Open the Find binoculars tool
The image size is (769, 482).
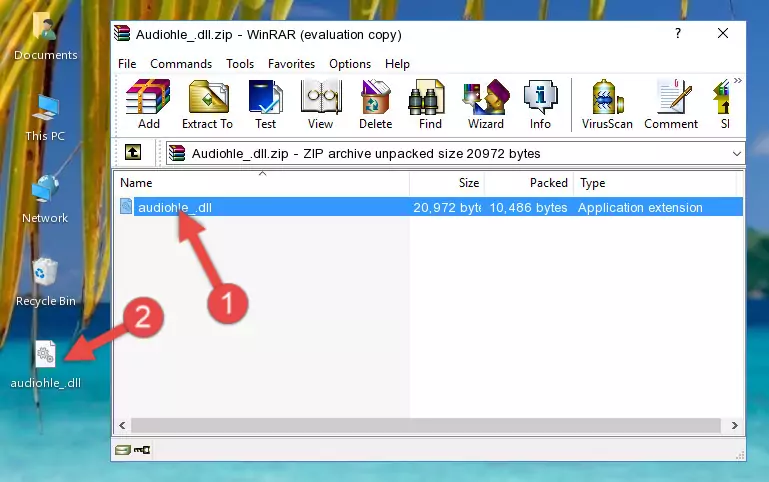tap(430, 104)
